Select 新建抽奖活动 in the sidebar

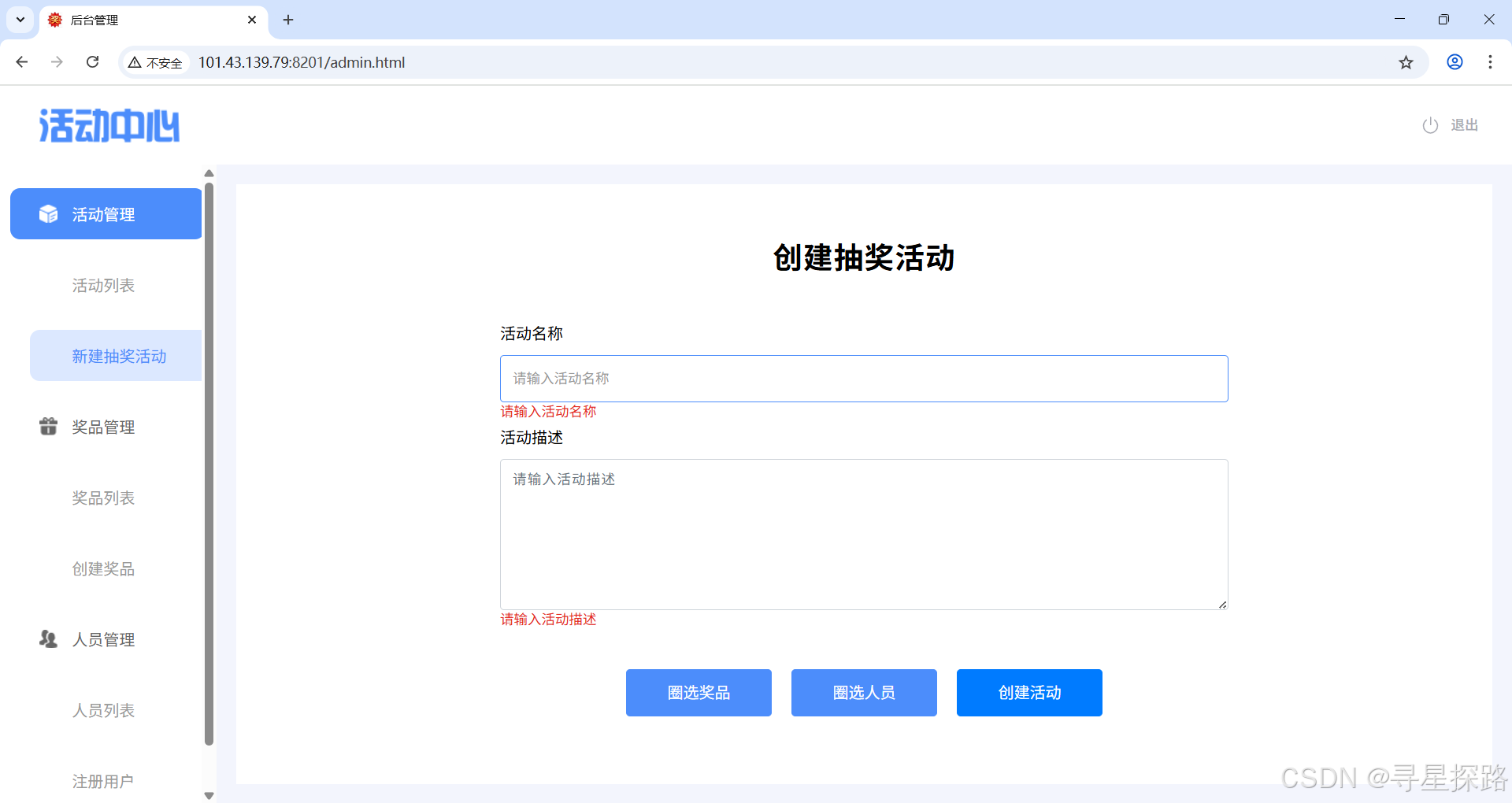click(116, 356)
